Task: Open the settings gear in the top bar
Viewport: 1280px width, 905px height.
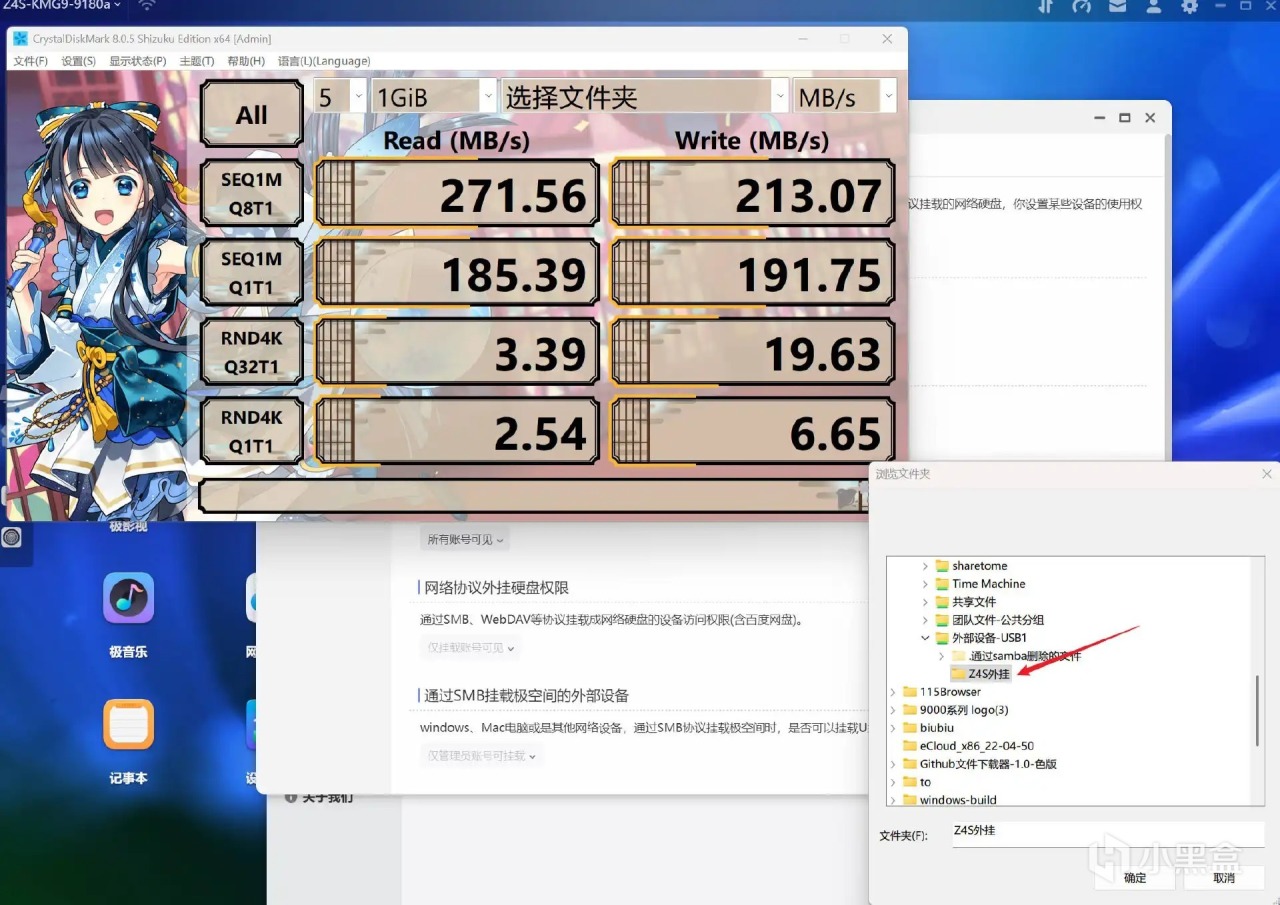Action: [1189, 6]
